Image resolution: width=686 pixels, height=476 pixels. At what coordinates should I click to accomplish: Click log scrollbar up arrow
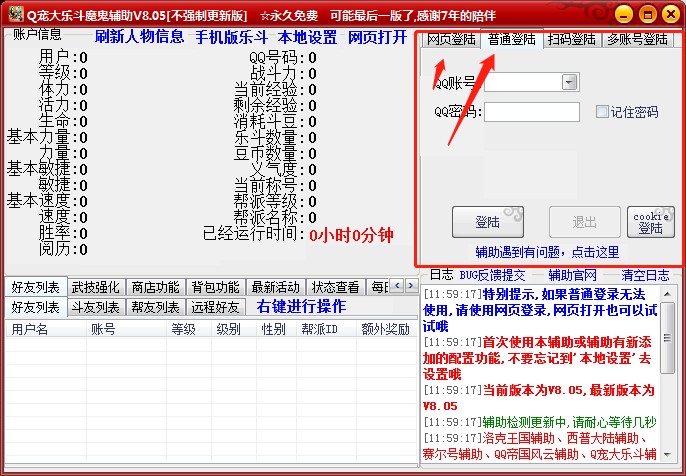(x=667, y=294)
